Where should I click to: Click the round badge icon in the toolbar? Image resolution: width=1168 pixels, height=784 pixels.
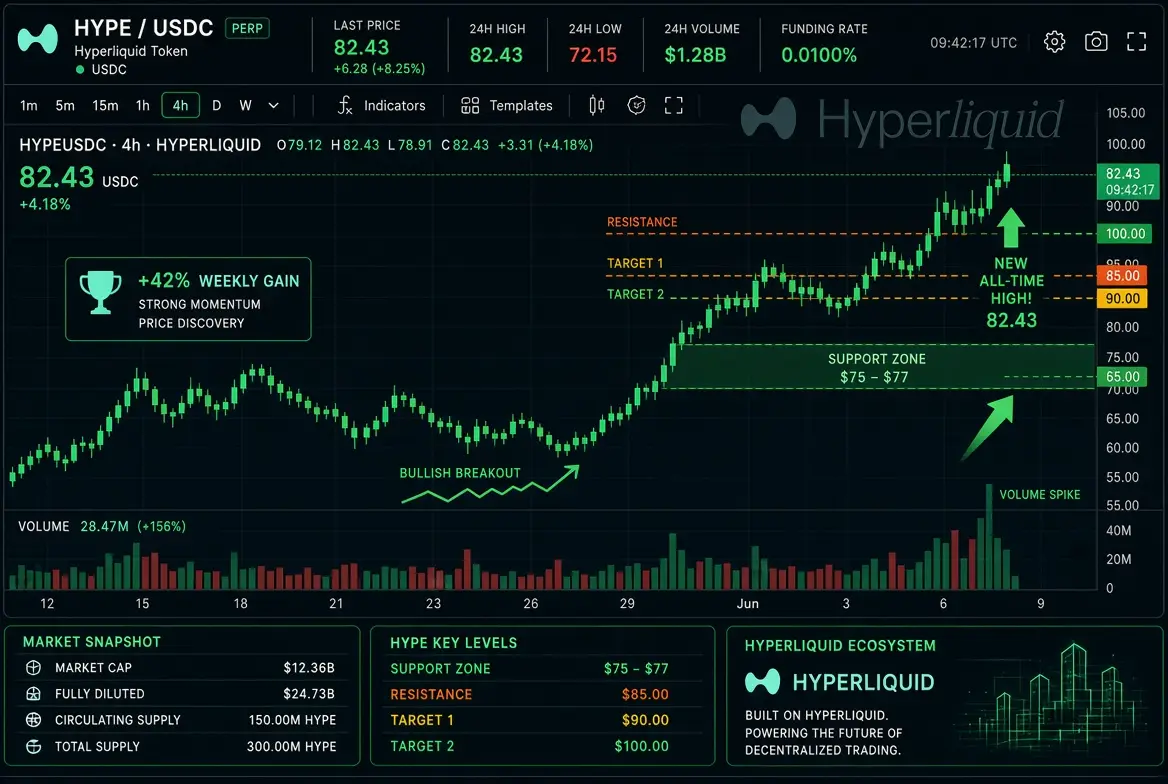click(636, 105)
